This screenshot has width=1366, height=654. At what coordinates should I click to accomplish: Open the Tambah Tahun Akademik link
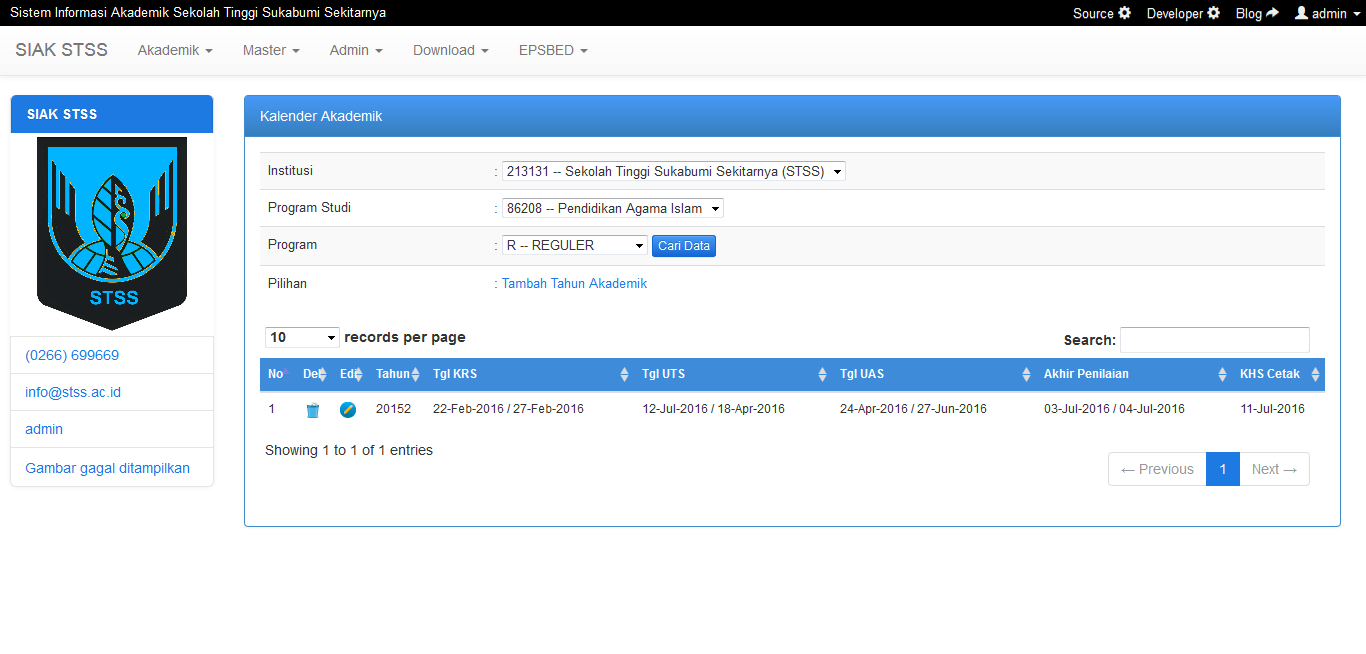point(573,283)
